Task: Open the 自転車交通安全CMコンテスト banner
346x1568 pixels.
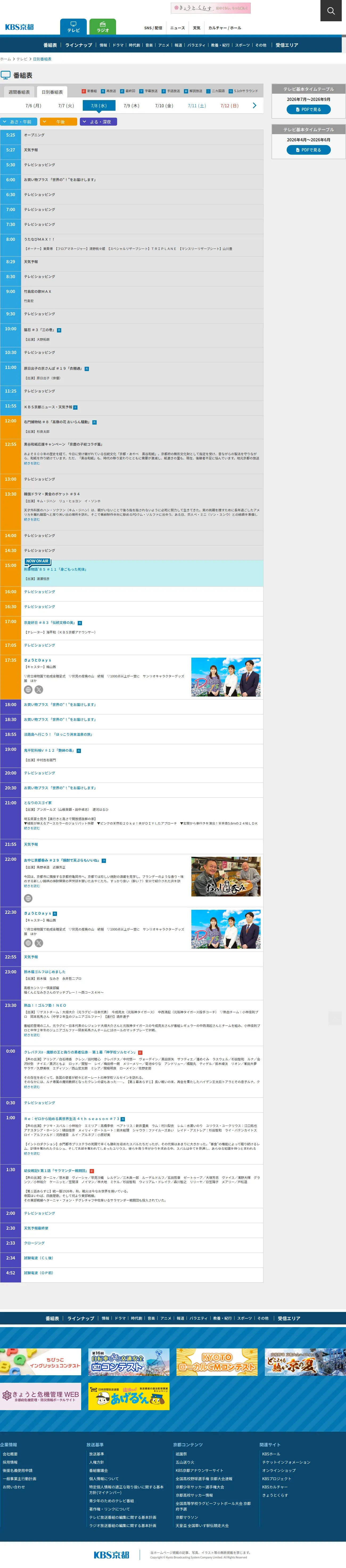Action: pos(129,1362)
